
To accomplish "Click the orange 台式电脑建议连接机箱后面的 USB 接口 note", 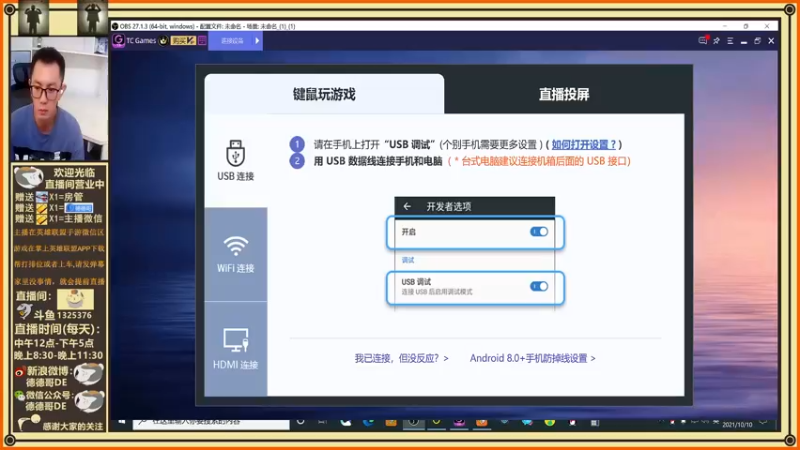I will 540,161.
